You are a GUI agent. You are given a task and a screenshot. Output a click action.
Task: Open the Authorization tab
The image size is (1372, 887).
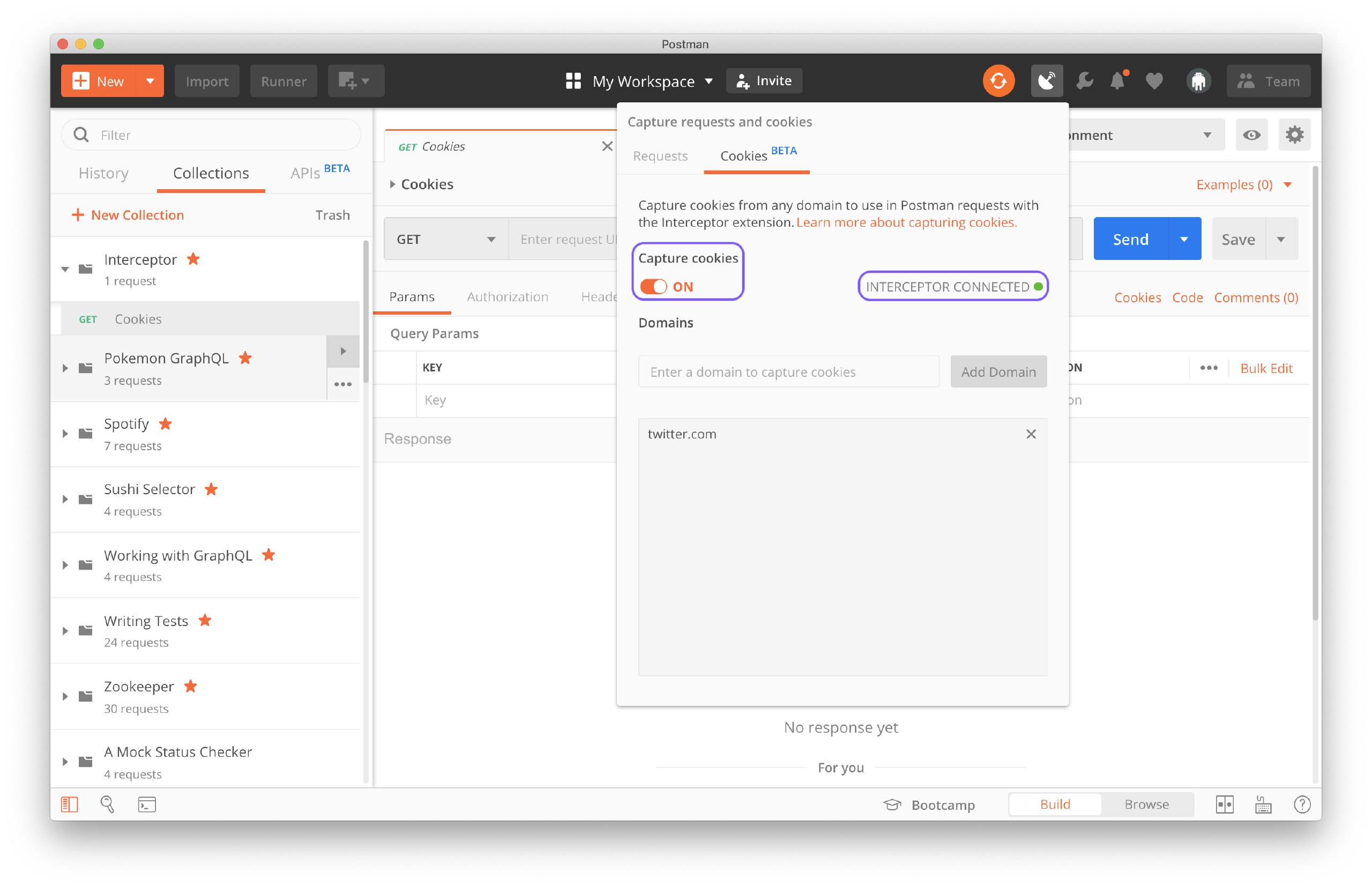507,296
